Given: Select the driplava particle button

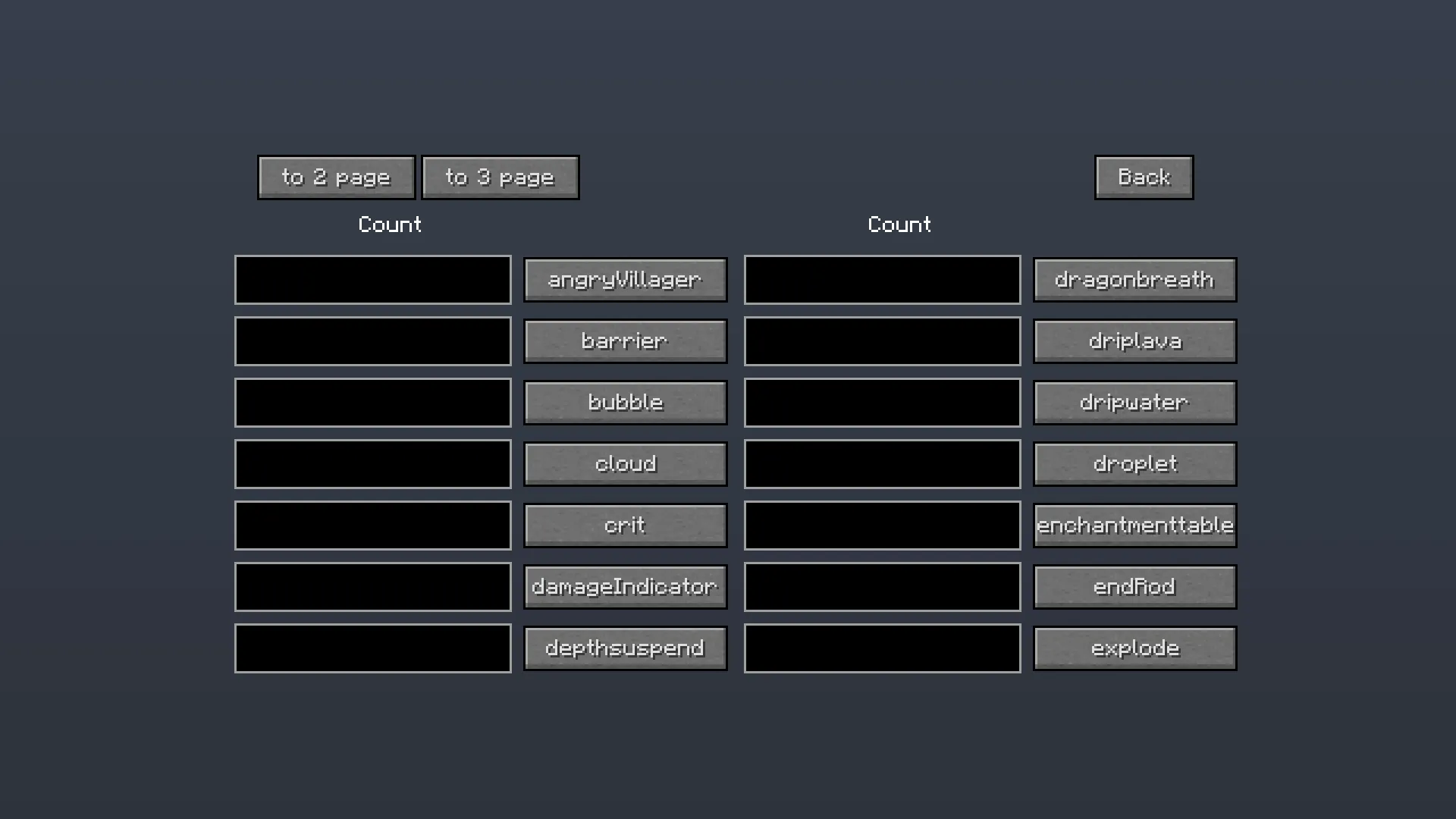Looking at the screenshot, I should (1134, 340).
